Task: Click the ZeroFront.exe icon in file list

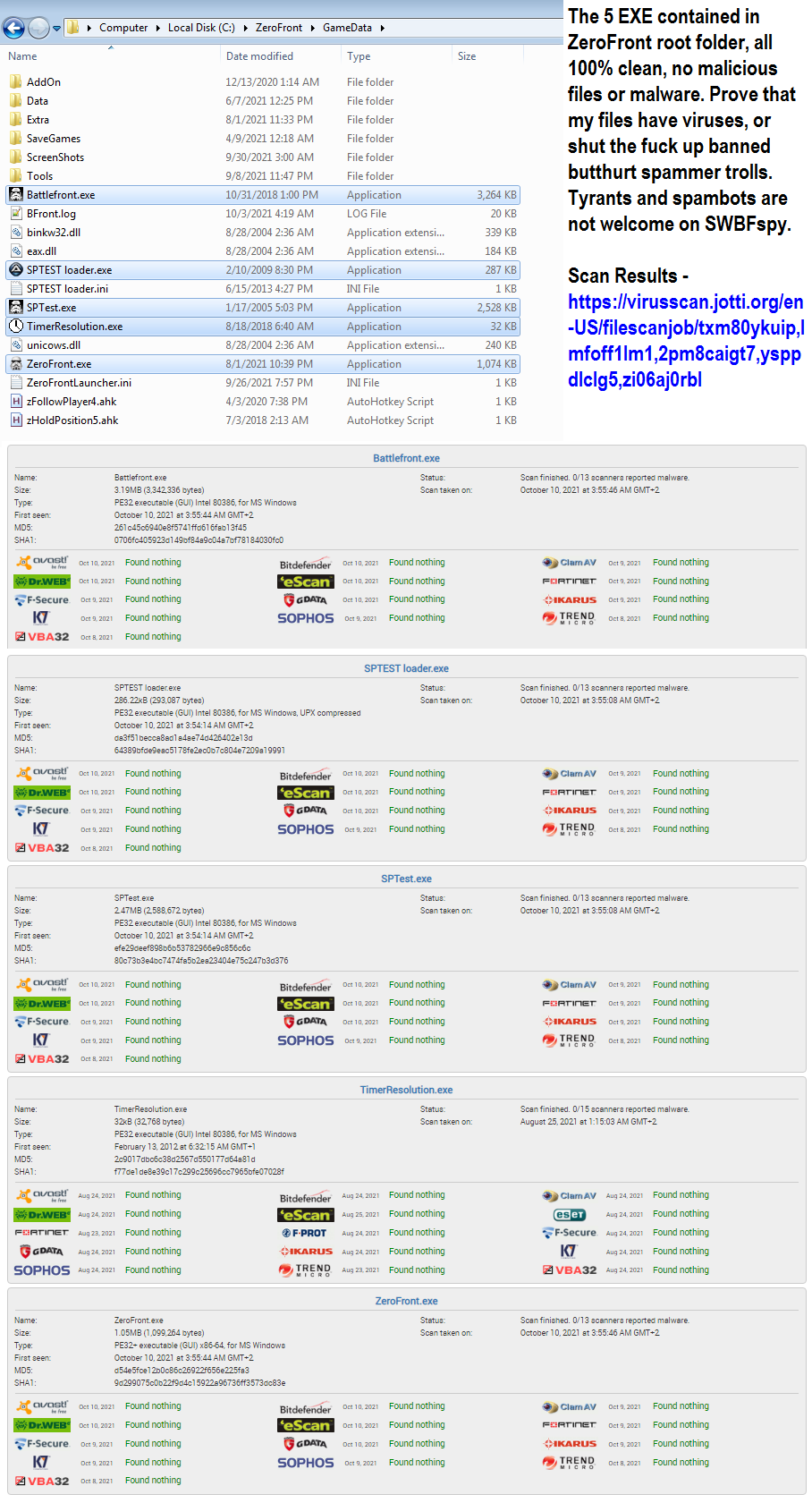Action: [x=16, y=364]
